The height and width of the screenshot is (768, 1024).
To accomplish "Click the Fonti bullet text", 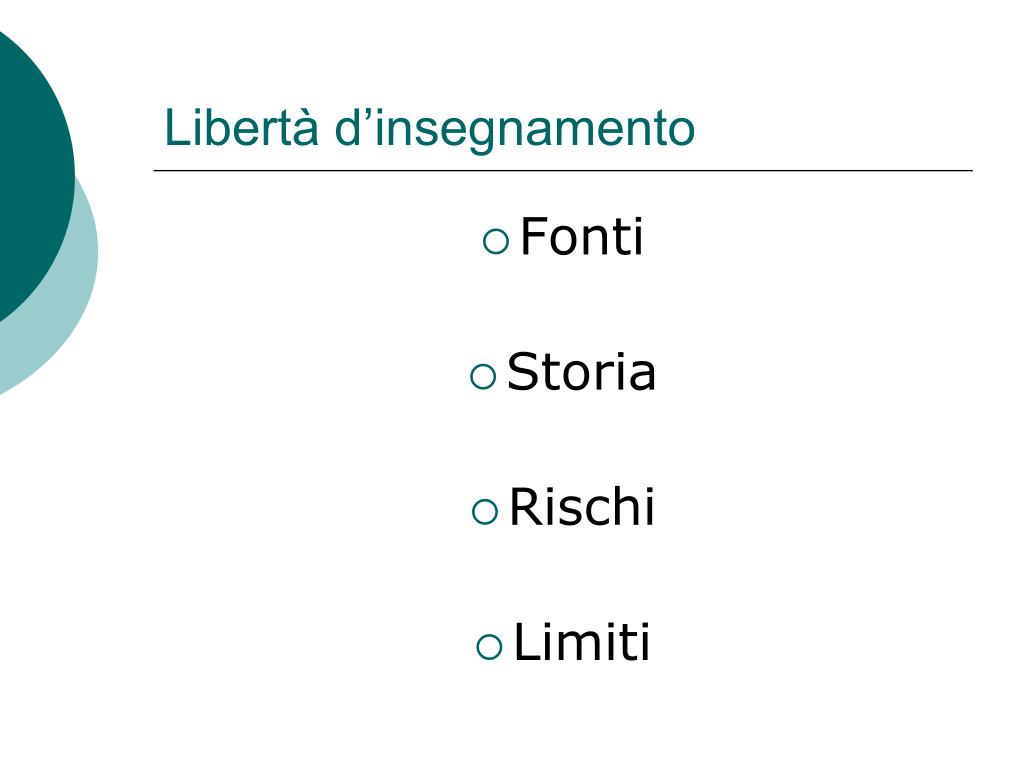I will [581, 236].
